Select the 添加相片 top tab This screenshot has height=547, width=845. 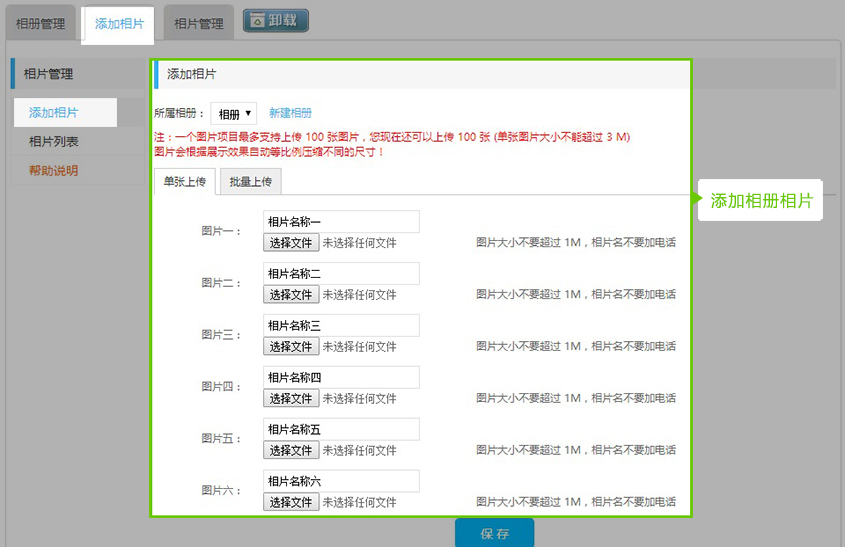[x=119, y=23]
